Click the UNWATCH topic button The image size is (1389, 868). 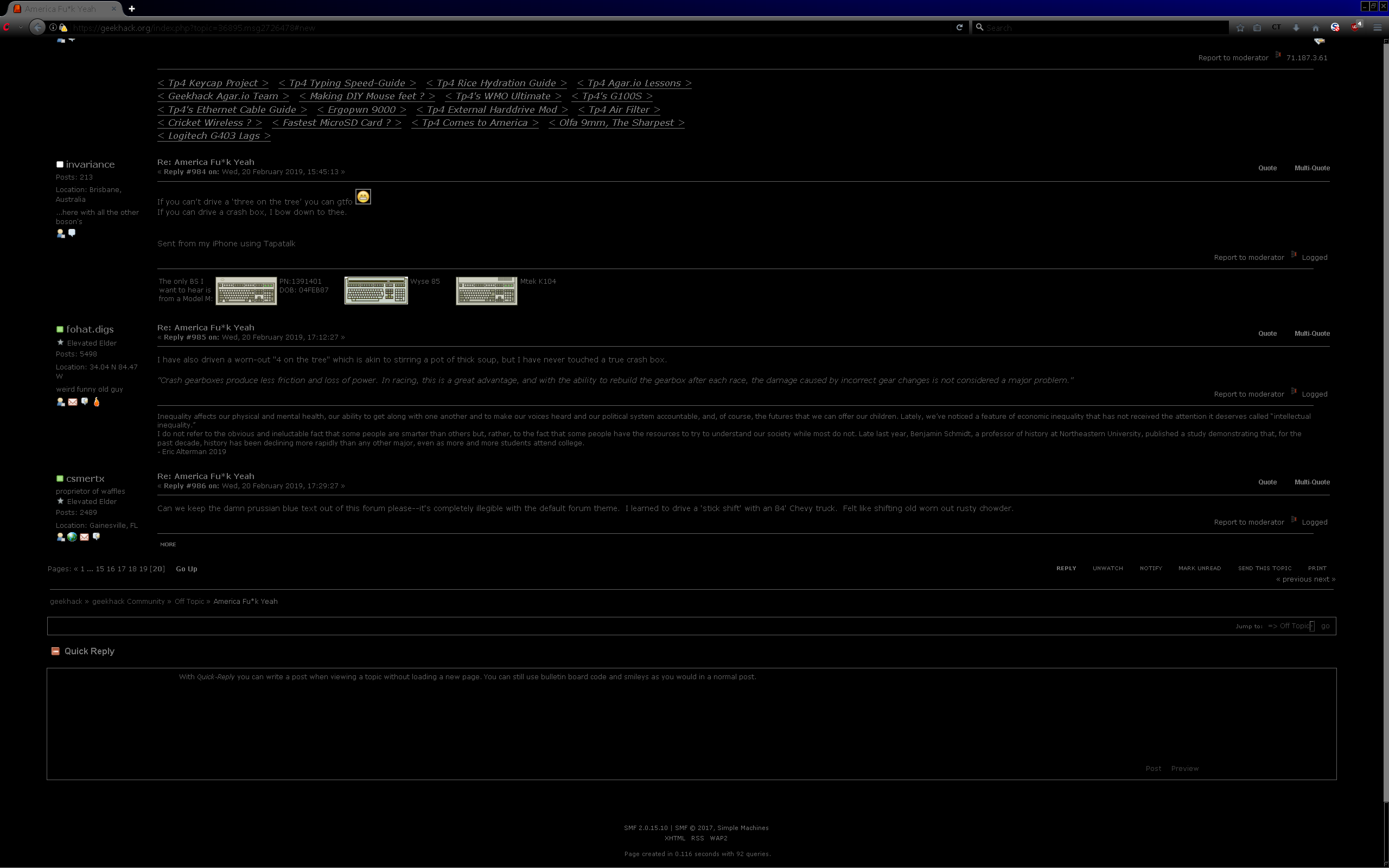click(1107, 569)
